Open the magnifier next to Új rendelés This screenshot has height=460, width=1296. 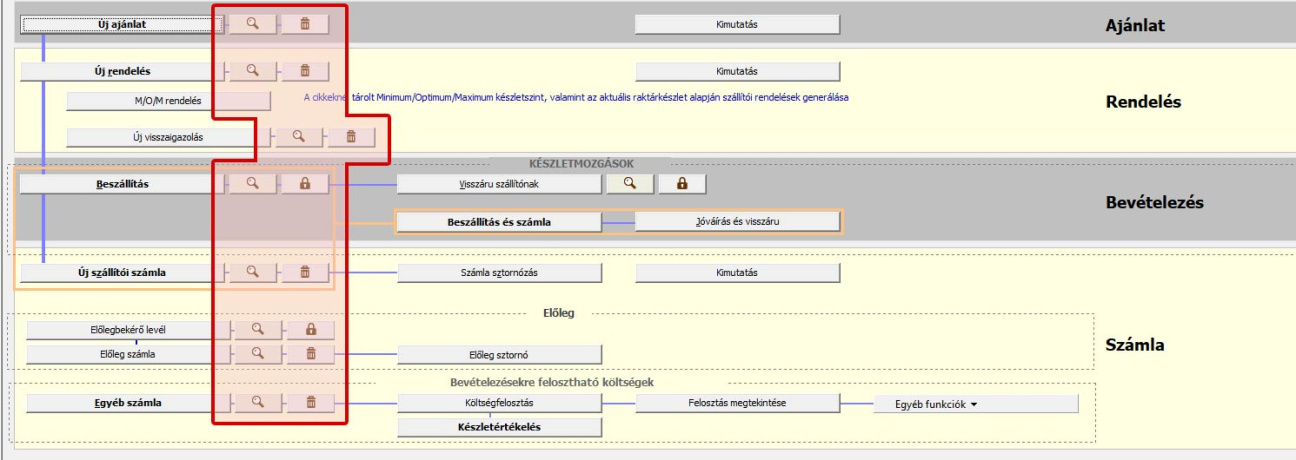pos(252,71)
